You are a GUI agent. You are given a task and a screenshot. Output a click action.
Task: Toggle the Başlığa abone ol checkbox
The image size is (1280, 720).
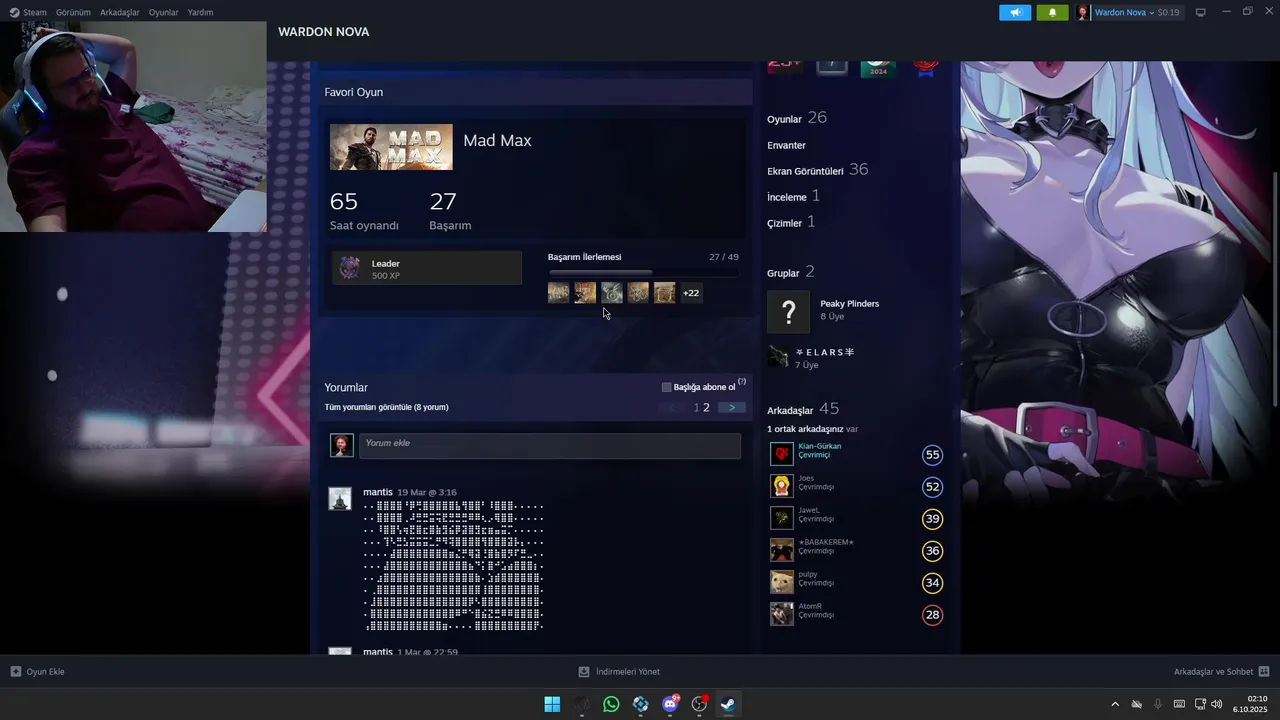coord(666,387)
